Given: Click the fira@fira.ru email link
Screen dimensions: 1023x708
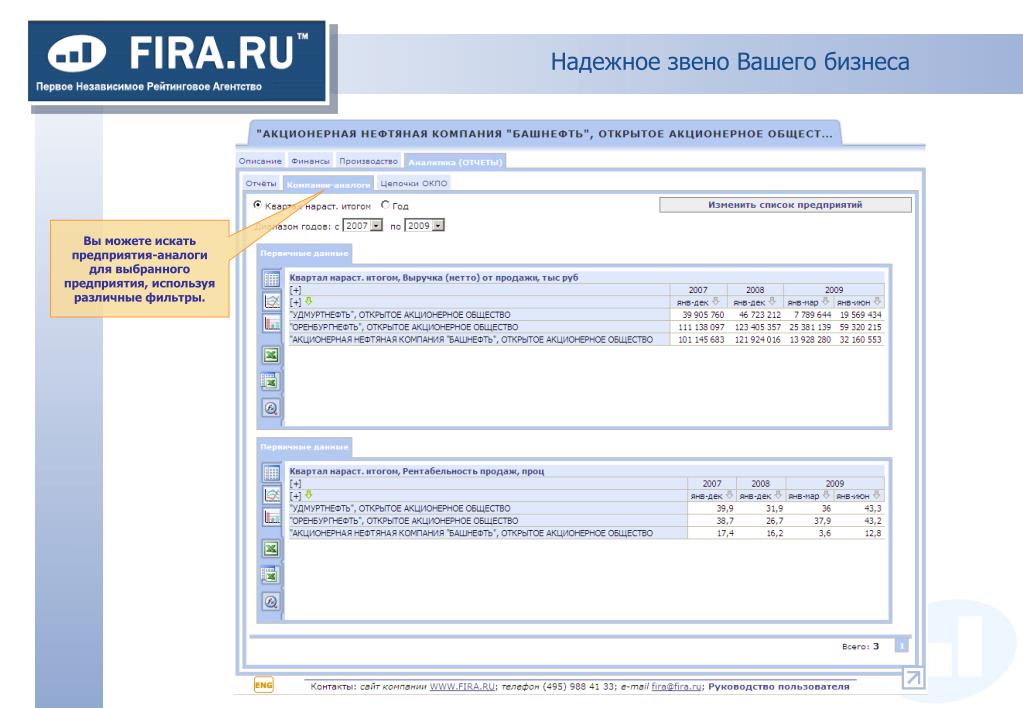Looking at the screenshot, I should coord(677,686).
